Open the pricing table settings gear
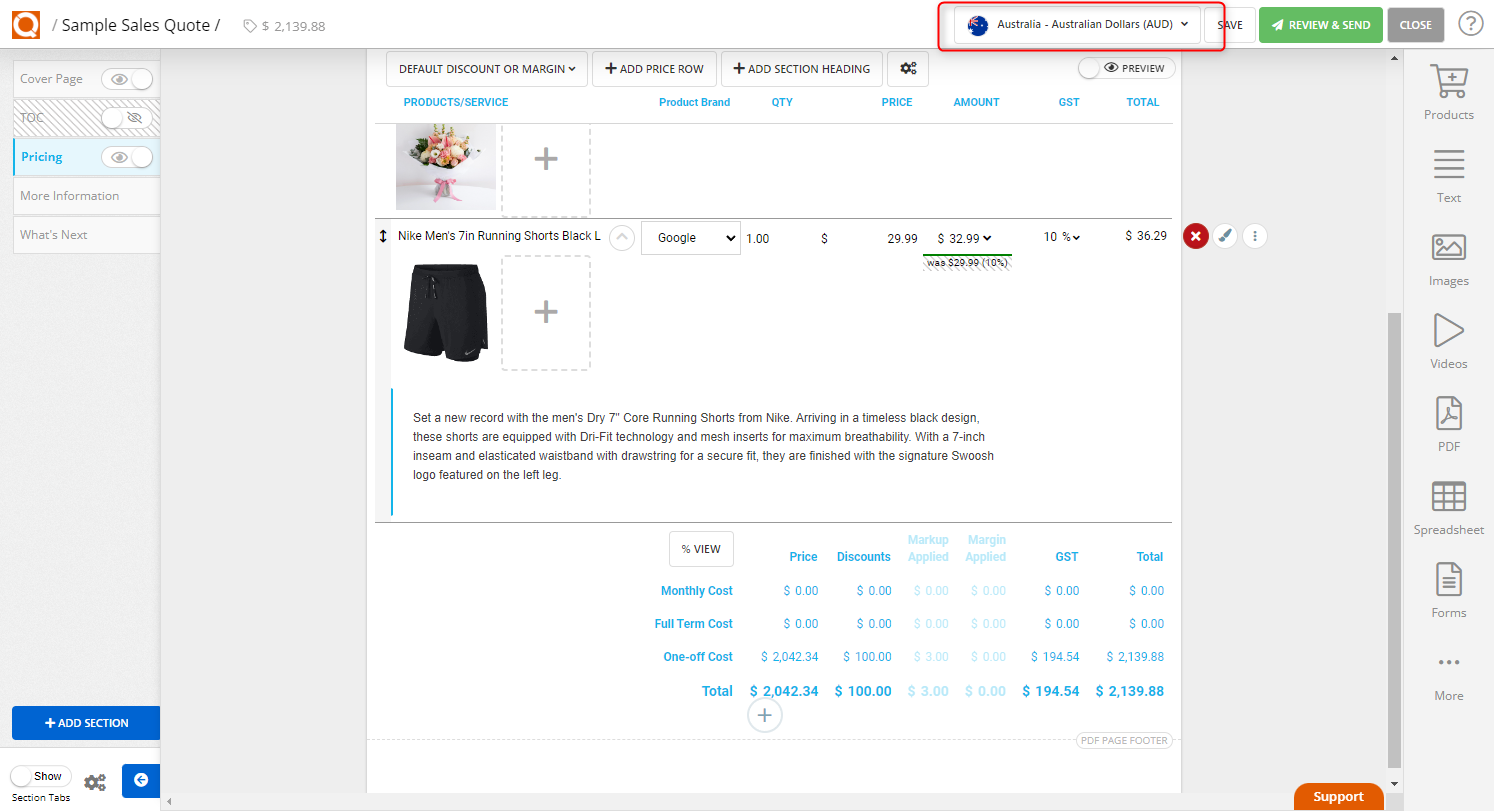 coord(908,68)
